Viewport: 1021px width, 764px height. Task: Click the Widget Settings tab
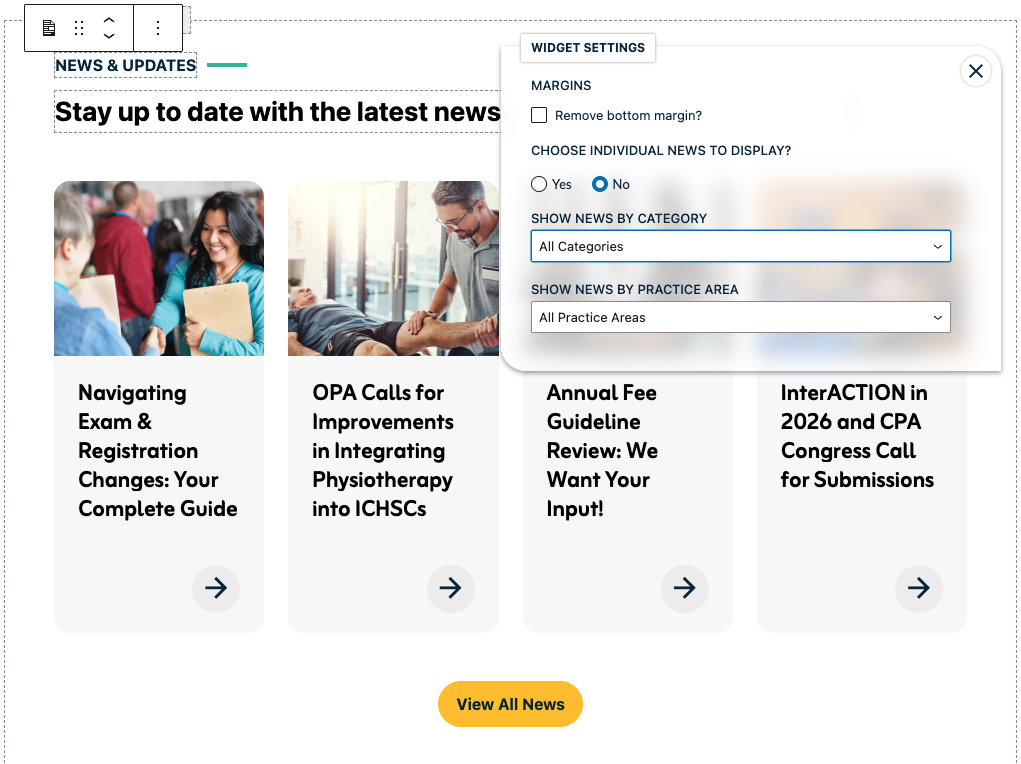pyautogui.click(x=588, y=48)
